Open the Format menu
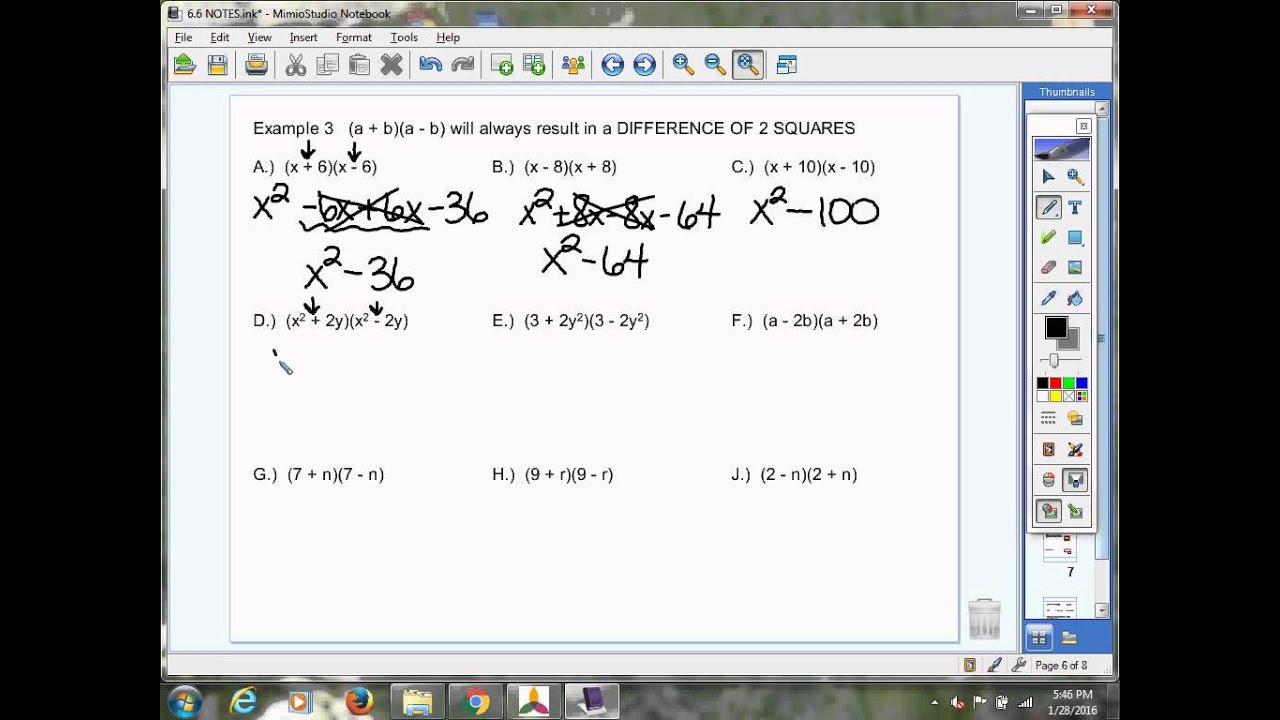Screen dimensions: 1280x720 coord(354,37)
